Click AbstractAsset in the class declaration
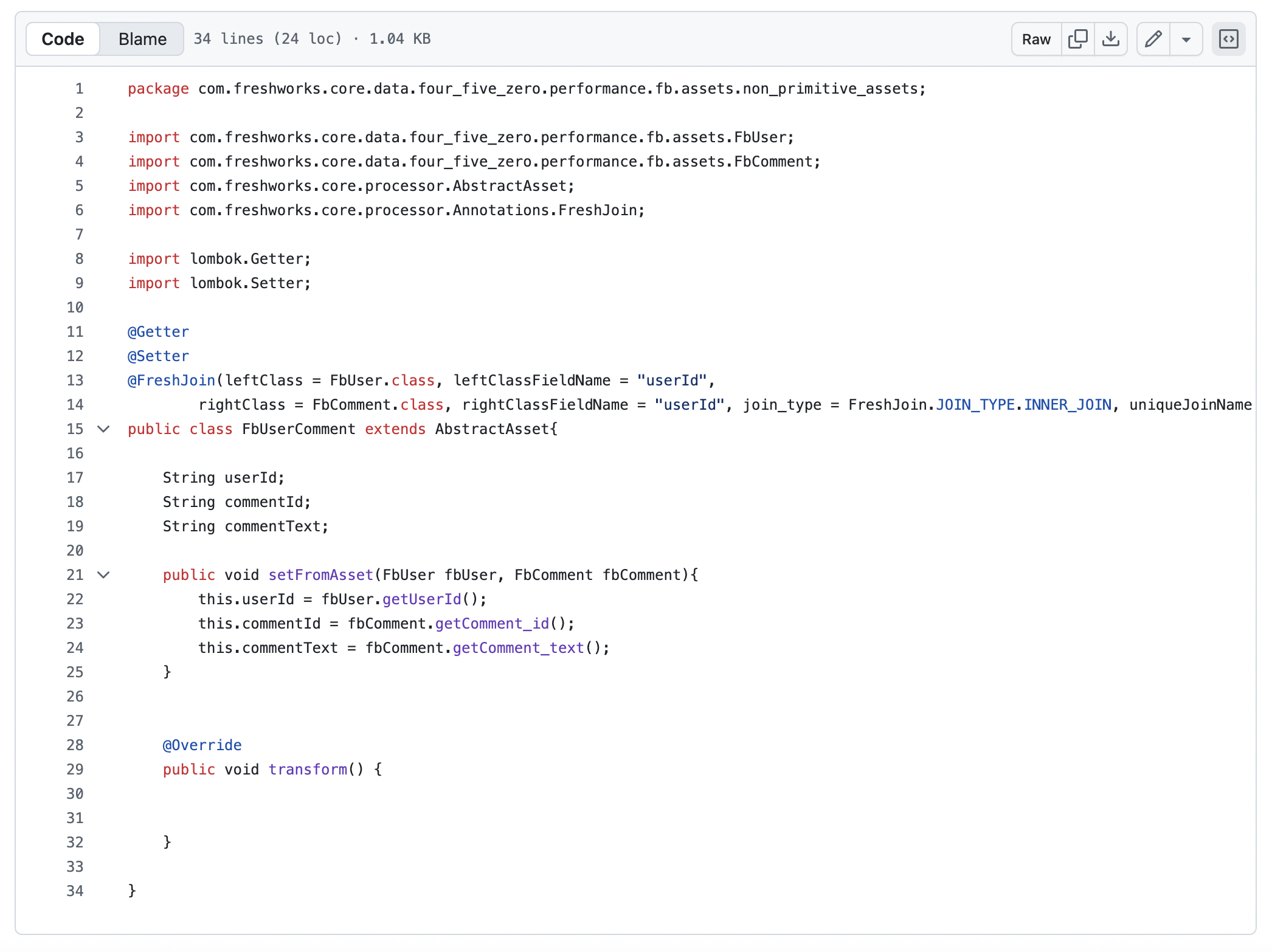The height and width of the screenshot is (952, 1272). [493, 429]
